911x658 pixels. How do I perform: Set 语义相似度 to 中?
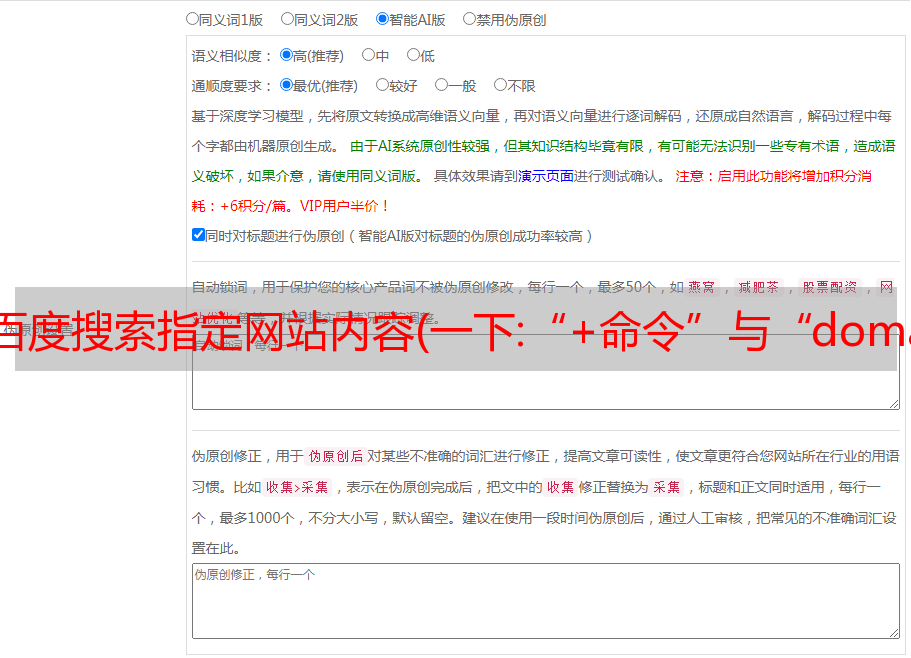tap(368, 55)
